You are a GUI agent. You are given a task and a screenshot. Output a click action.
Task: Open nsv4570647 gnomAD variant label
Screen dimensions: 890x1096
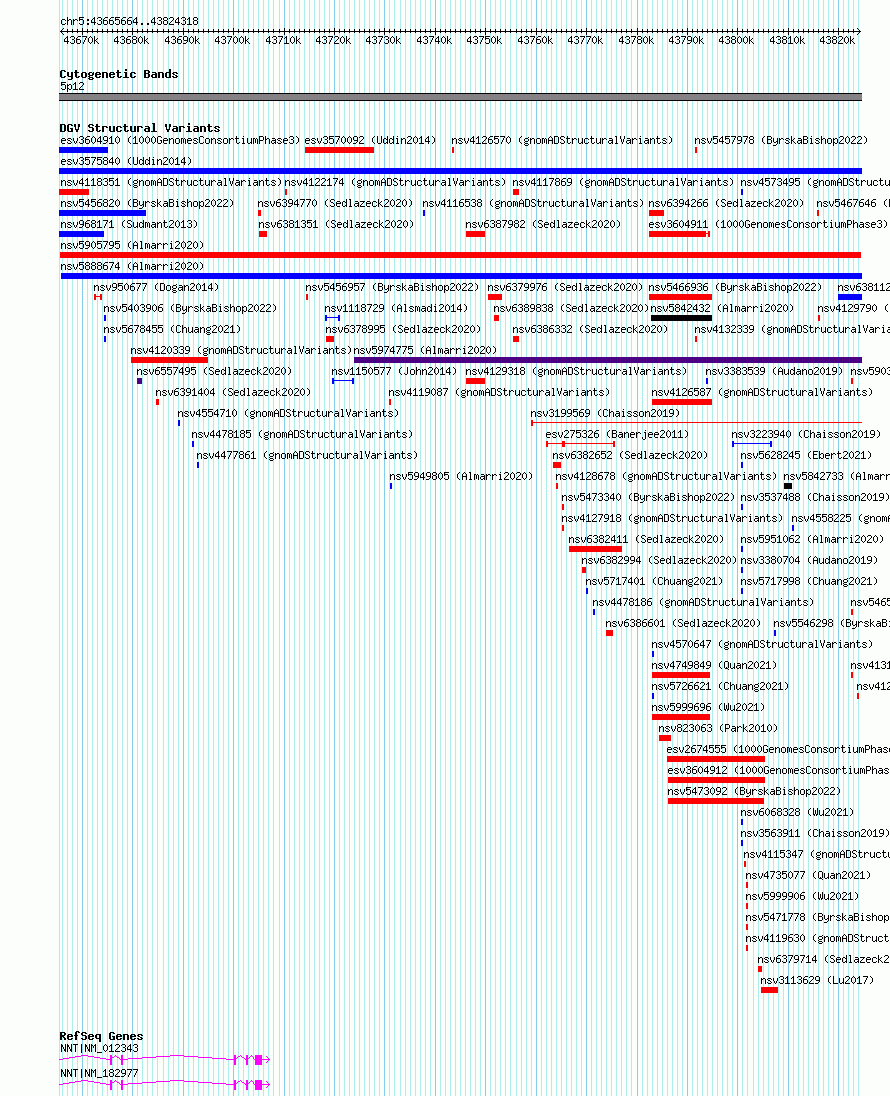(x=762, y=643)
